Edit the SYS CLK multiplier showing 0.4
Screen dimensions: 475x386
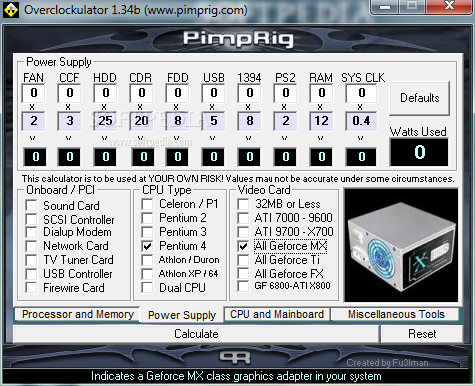[x=361, y=121]
